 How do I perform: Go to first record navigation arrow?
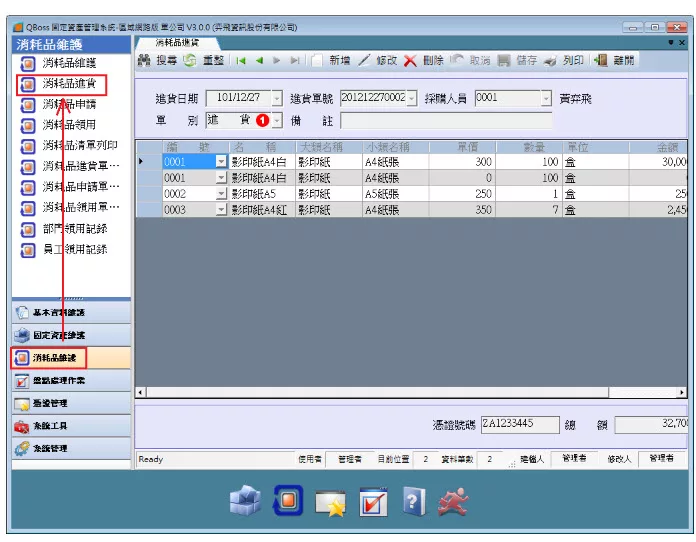pyautogui.click(x=241, y=61)
